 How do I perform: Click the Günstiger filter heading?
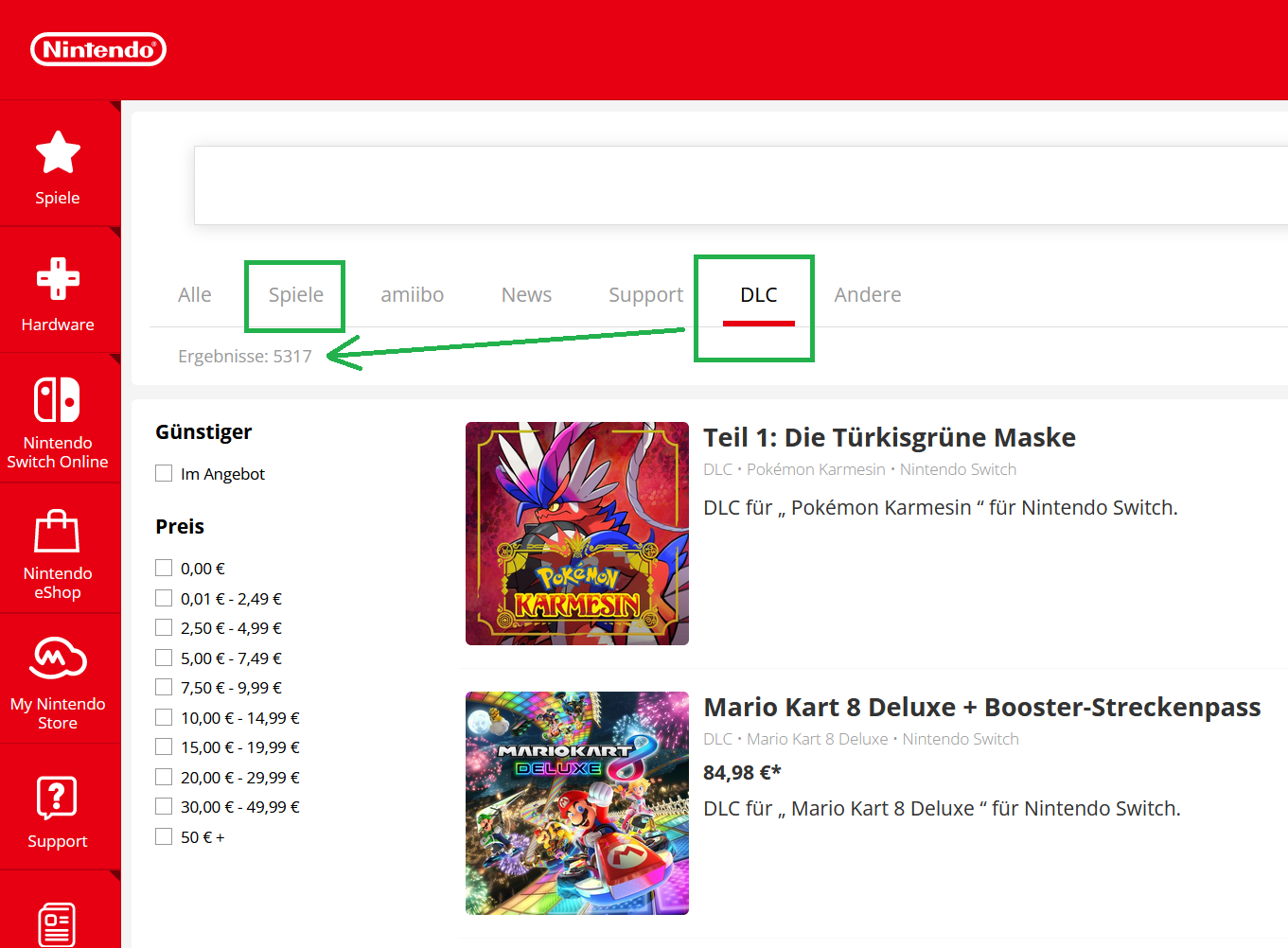click(x=203, y=432)
